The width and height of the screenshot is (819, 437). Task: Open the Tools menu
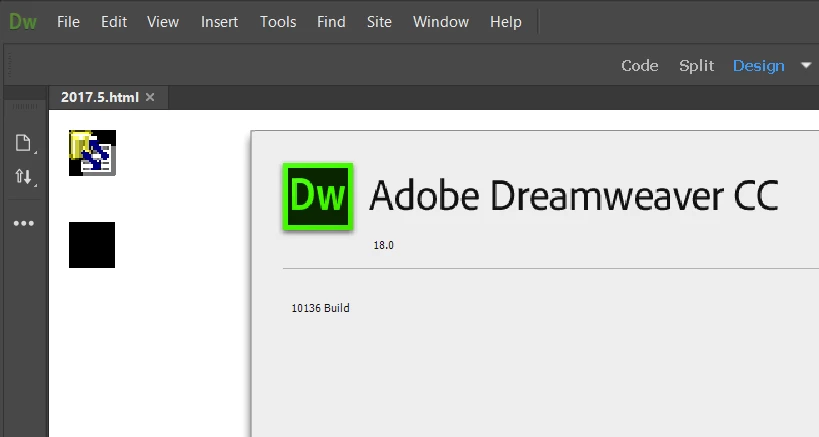pos(278,21)
